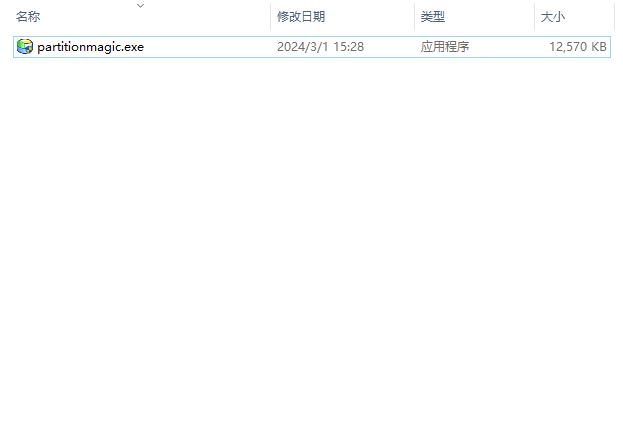Sort files by the 名称 column header
Viewport: 623px width, 438px height.
click(x=28, y=17)
